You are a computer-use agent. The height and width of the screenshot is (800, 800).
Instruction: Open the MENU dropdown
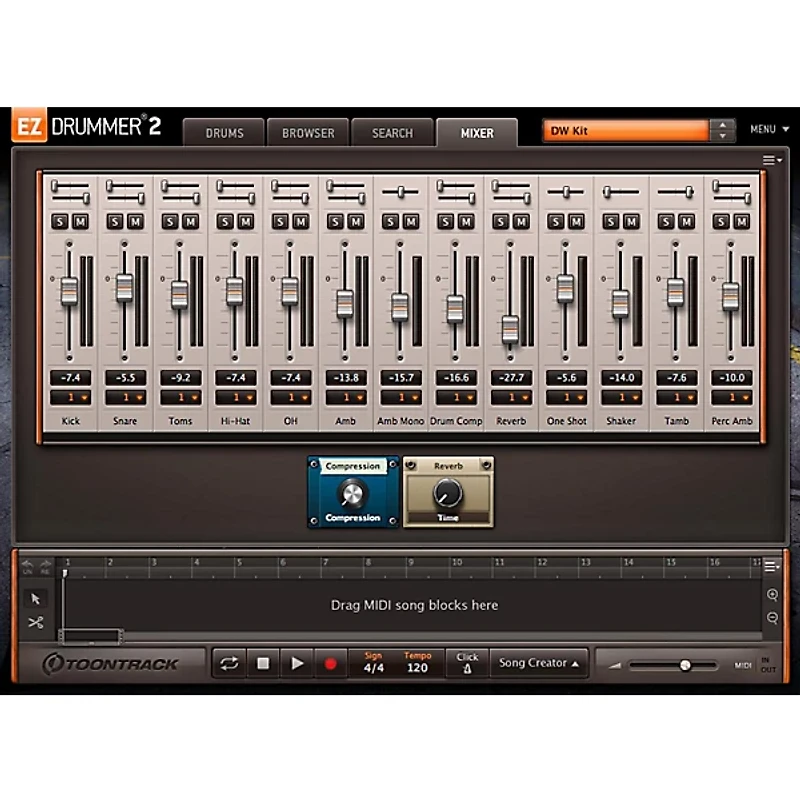[768, 129]
